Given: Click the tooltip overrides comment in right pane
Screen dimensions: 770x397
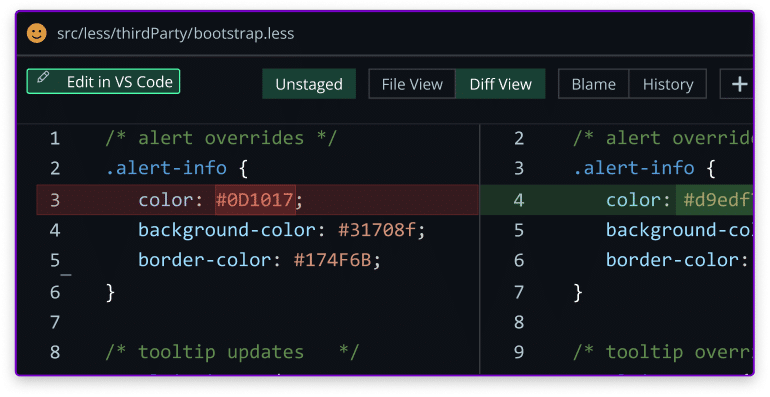Looking at the screenshot, I should (663, 352).
